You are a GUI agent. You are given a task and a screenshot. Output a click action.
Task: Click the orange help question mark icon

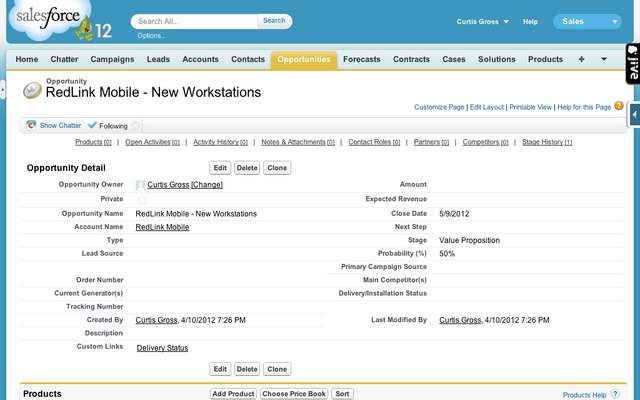point(619,106)
